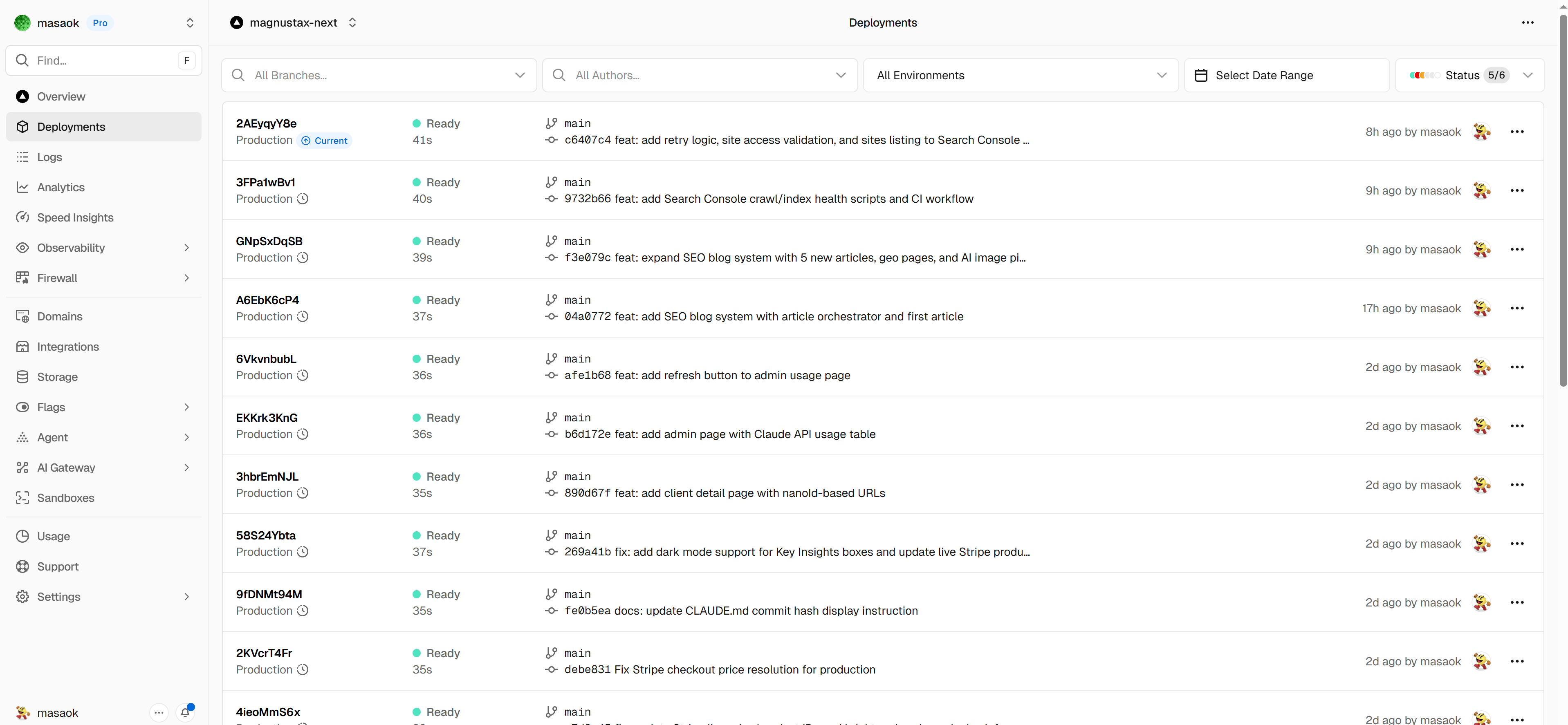Click the masaok avatar on the A6EbK6cP4 row
Viewport: 1568px width, 725px height.
(1481, 309)
